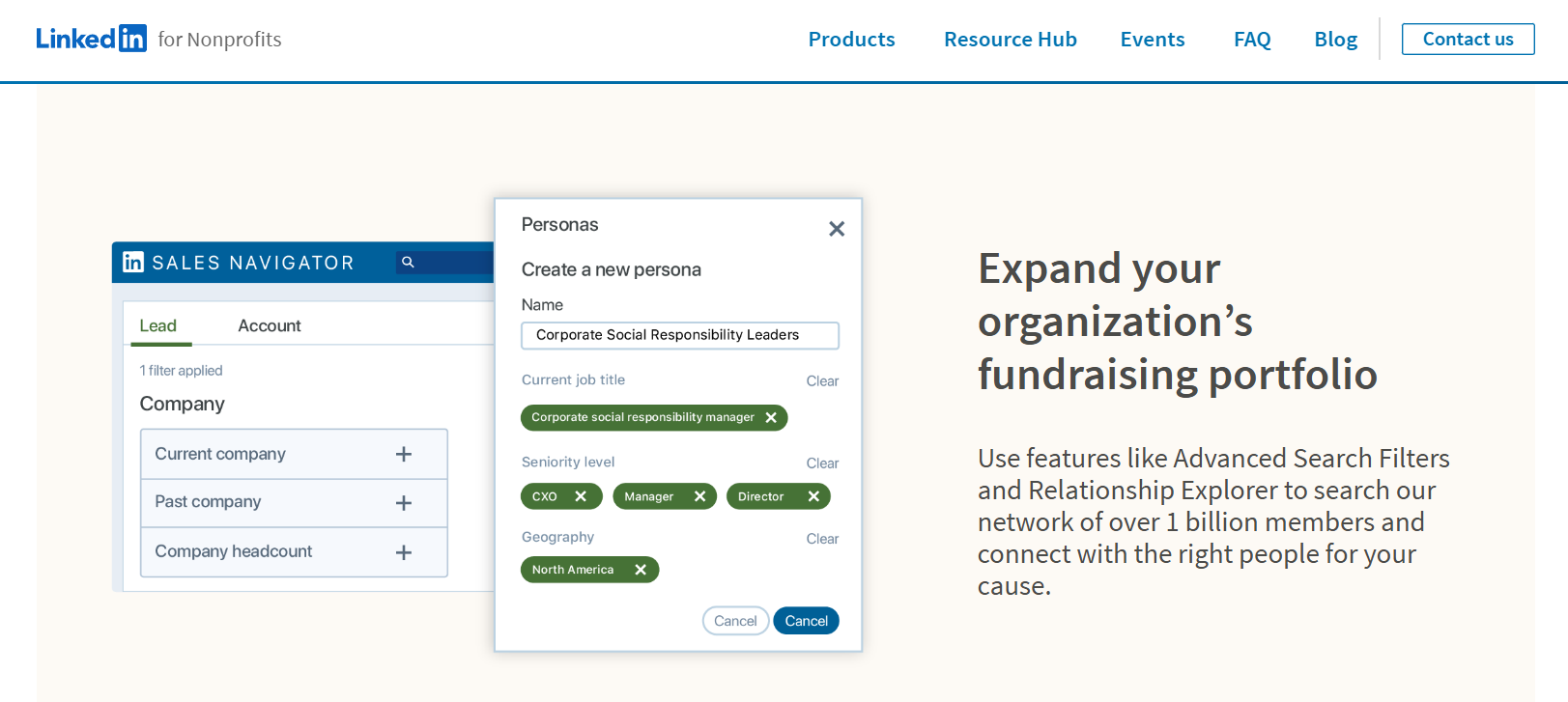Click the Sales Navigator search magnifier icon
Image resolution: width=1568 pixels, height=702 pixels.
408,262
